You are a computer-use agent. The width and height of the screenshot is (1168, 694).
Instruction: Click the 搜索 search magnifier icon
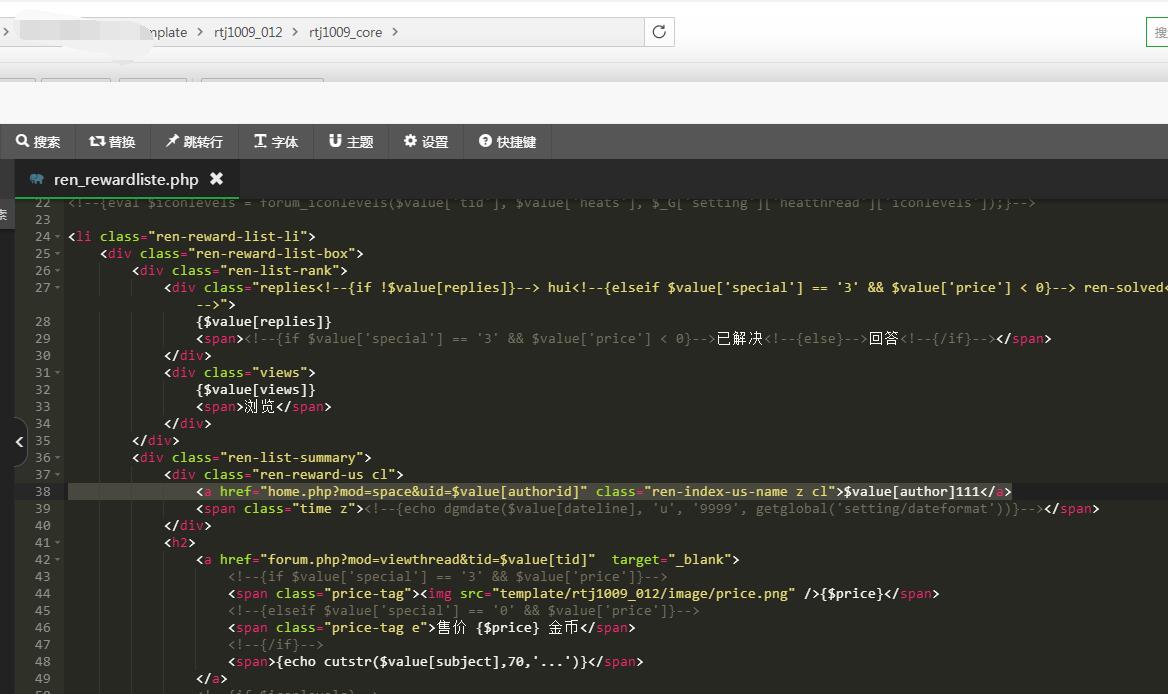point(22,142)
